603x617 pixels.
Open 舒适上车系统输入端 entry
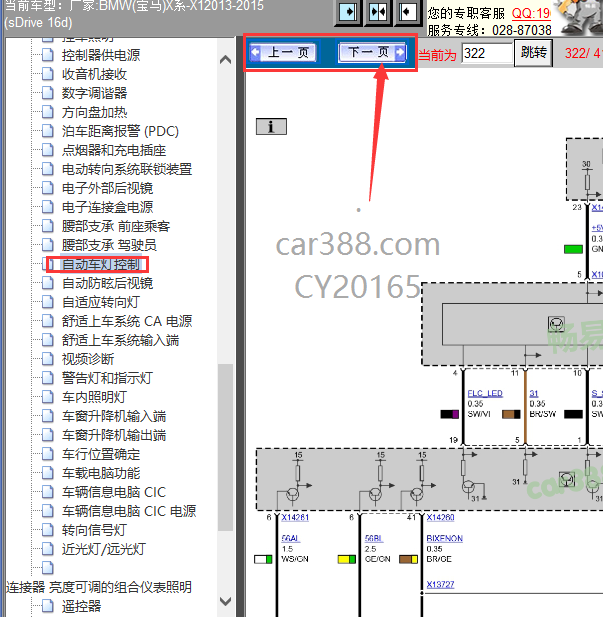click(120, 340)
